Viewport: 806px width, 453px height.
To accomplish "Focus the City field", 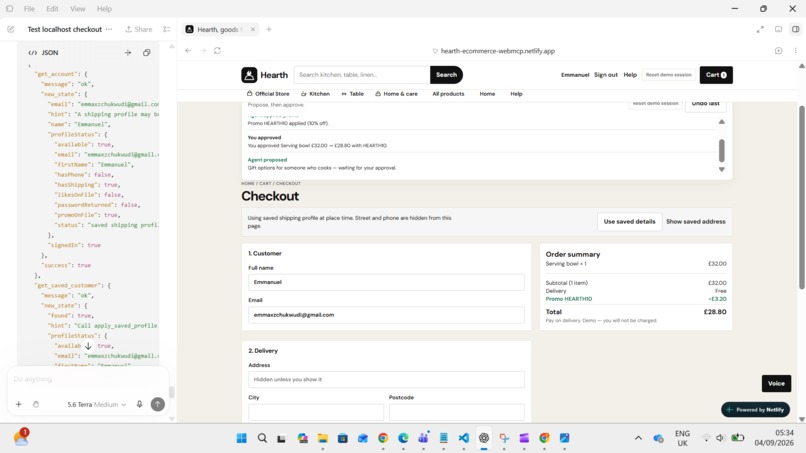I will (x=316, y=412).
